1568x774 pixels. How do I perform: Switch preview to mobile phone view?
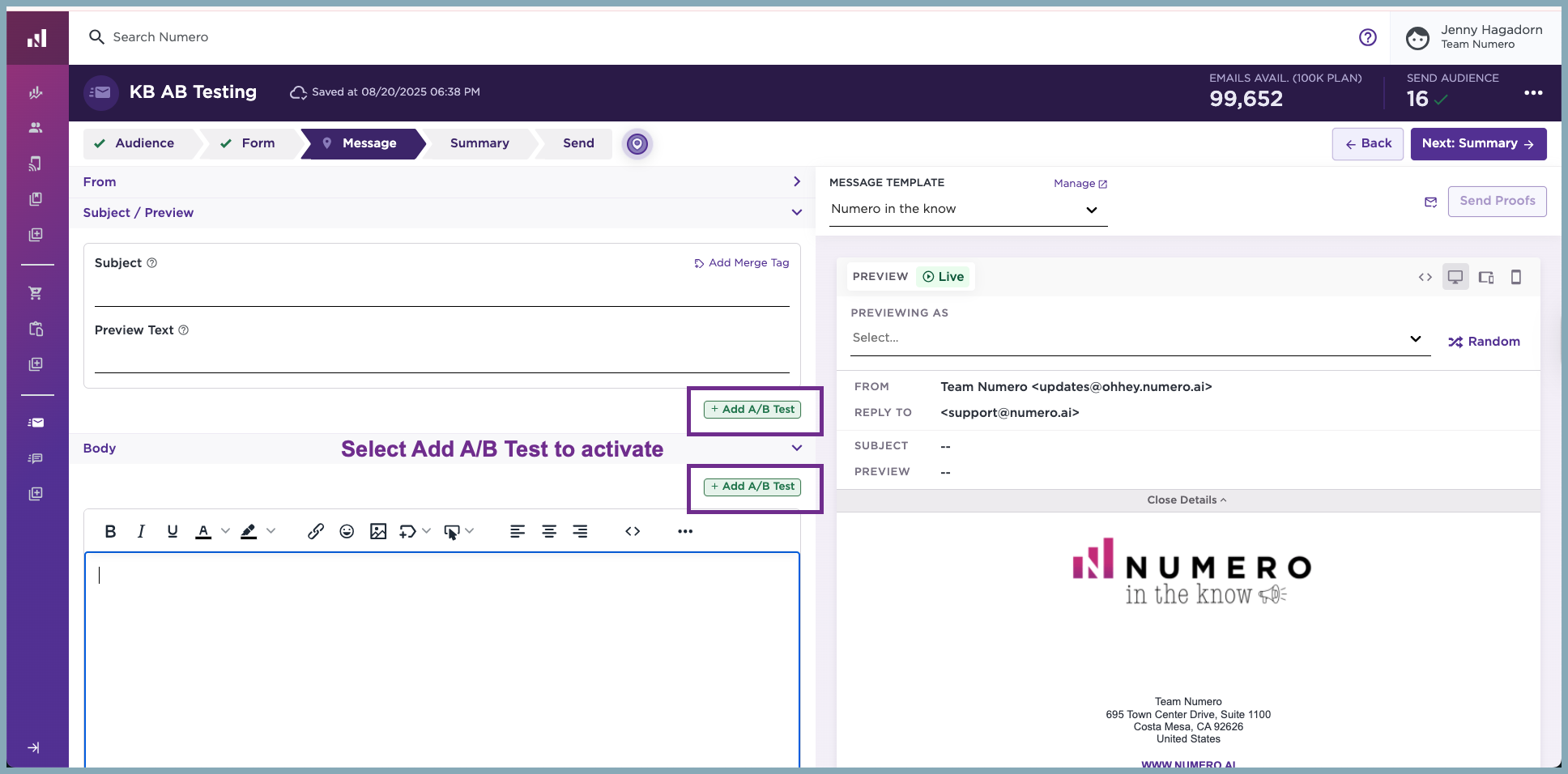click(x=1516, y=277)
